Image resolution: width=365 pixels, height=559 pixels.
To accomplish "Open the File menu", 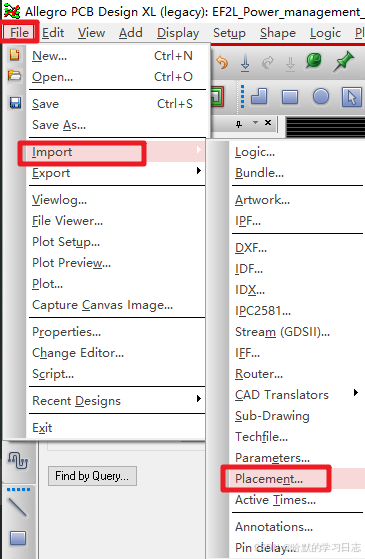I will coord(19,33).
